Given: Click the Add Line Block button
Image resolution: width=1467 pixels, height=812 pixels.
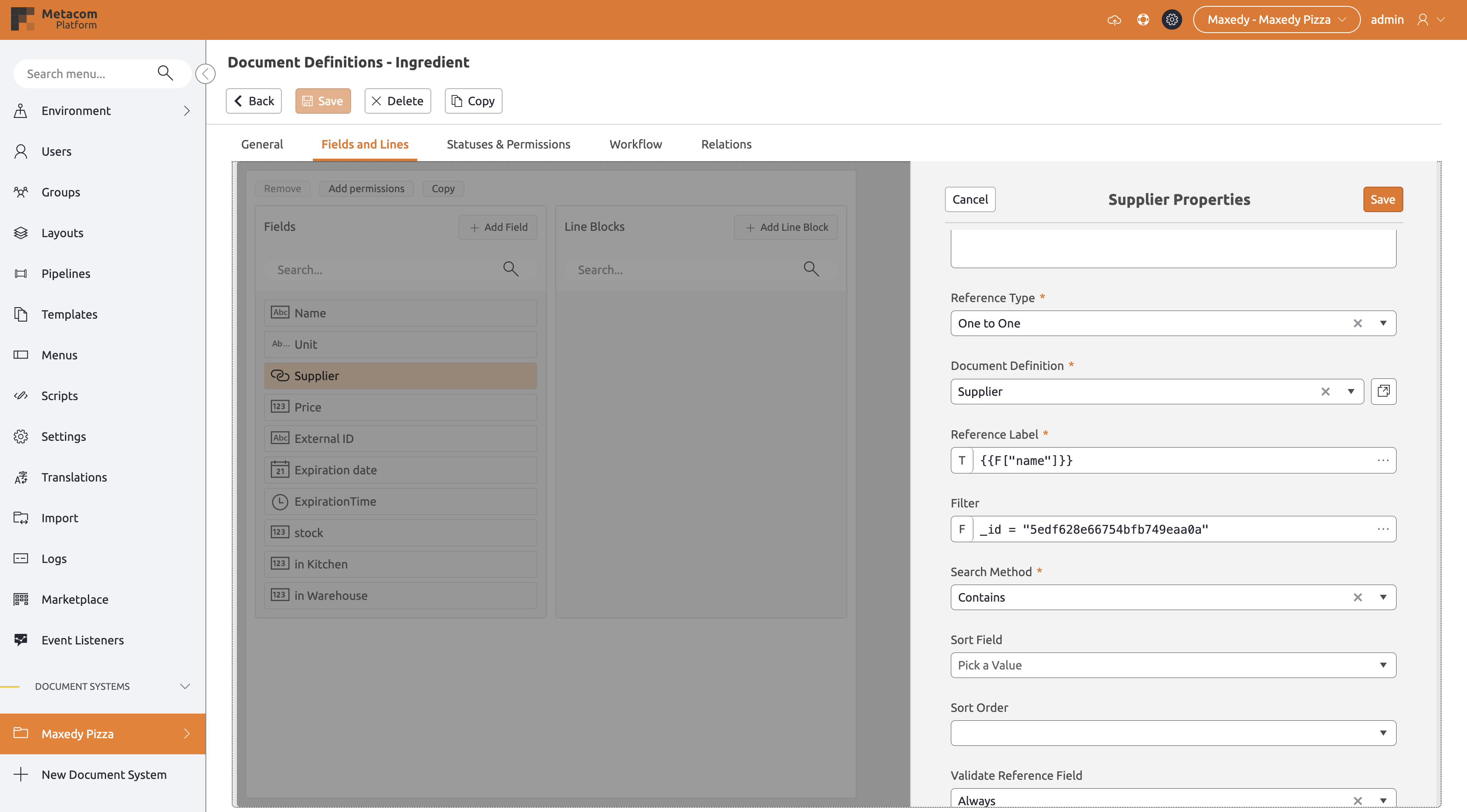Looking at the screenshot, I should coord(786,227).
